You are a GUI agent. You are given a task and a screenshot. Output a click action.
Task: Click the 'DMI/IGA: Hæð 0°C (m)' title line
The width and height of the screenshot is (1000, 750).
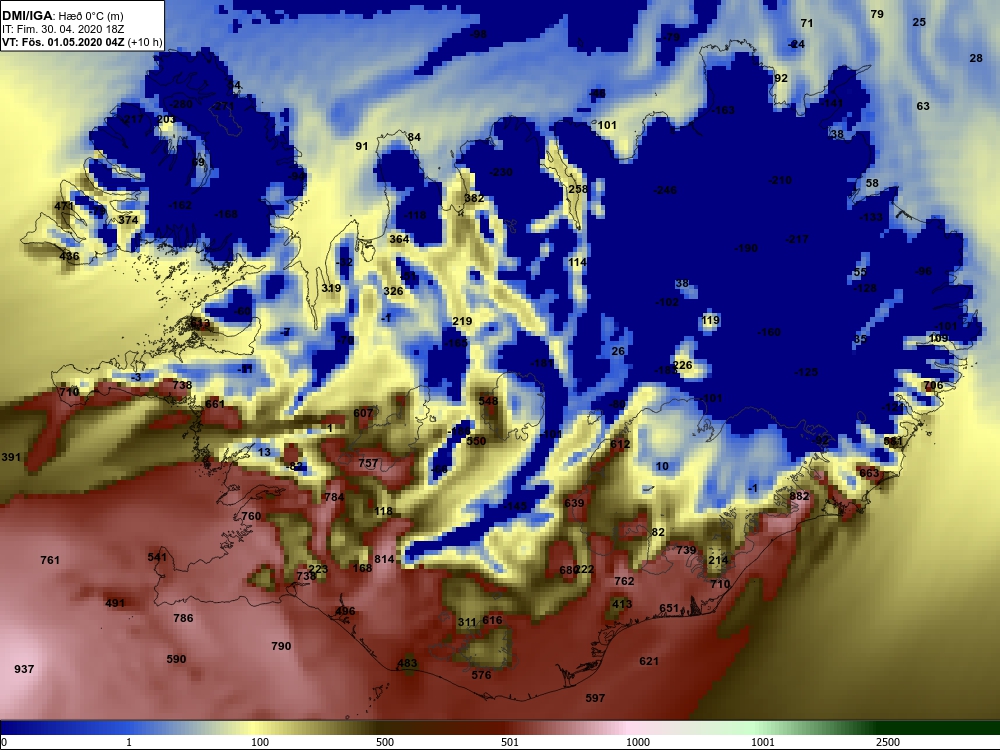point(62,15)
